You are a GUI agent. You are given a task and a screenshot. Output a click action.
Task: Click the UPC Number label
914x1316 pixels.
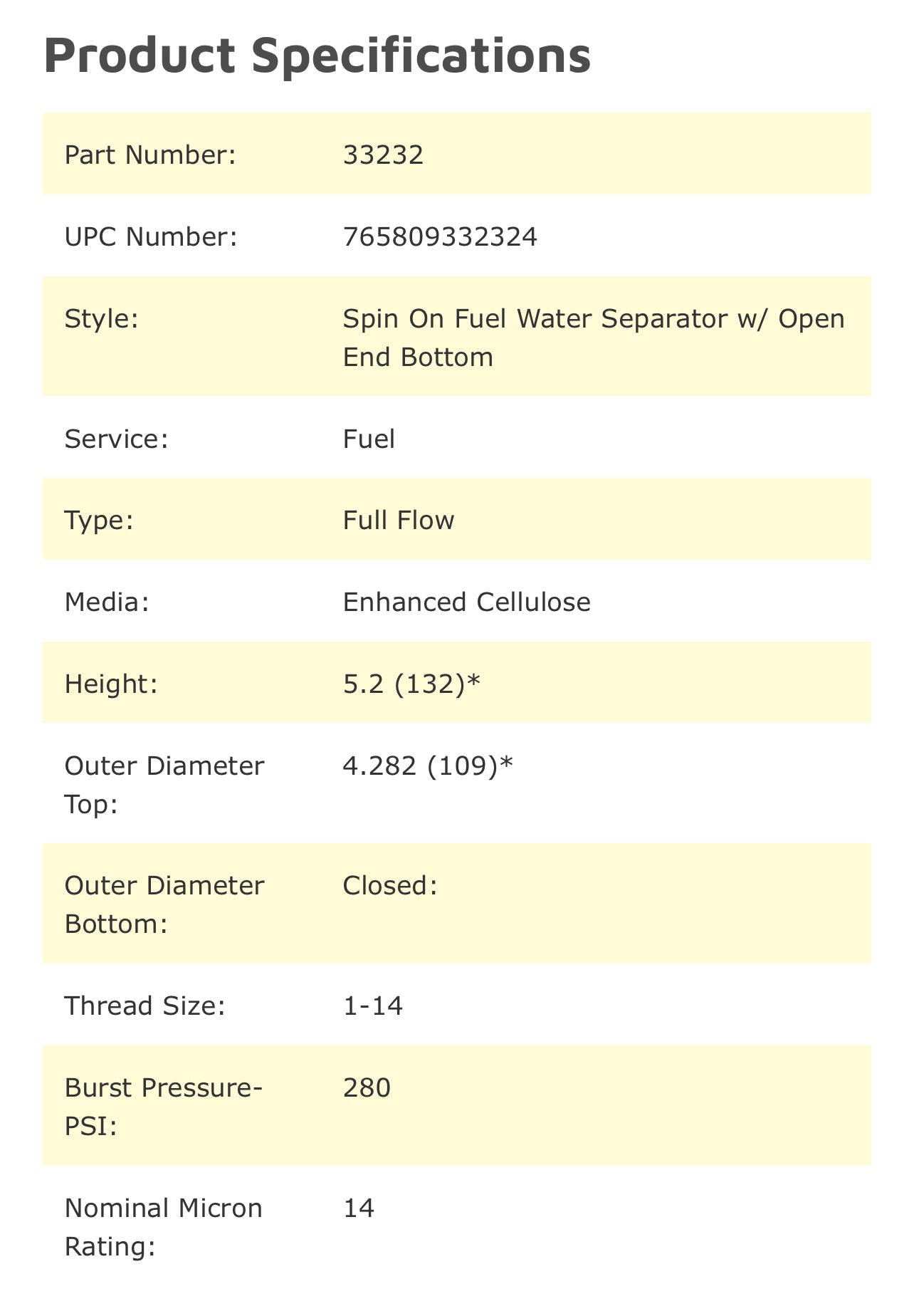pos(150,236)
